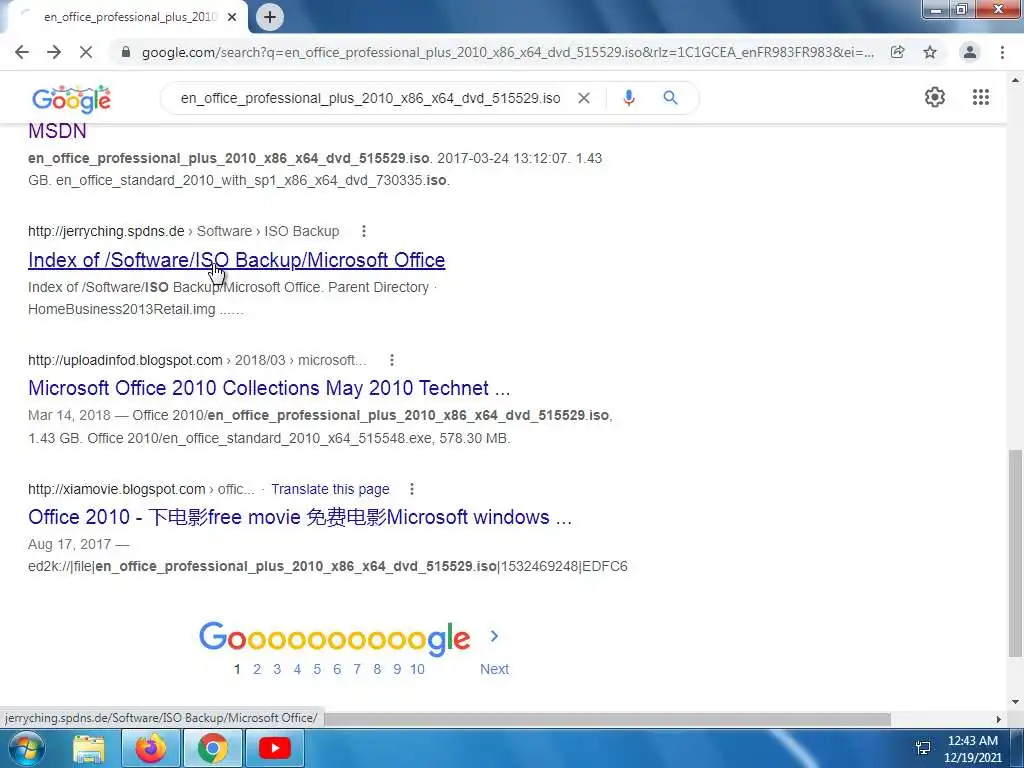Go to results page 2
Image resolution: width=1024 pixels, height=768 pixels.
coord(257,669)
